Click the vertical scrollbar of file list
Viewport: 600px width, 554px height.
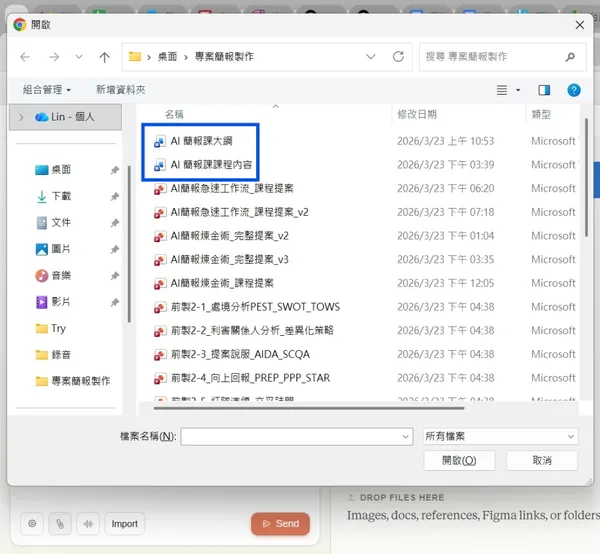(586, 178)
